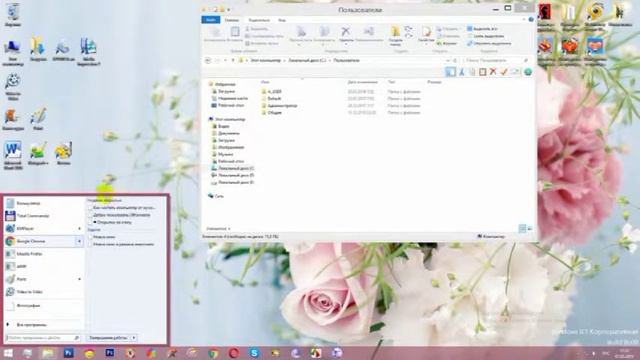Click the Свойства ribbon icon

(426, 32)
